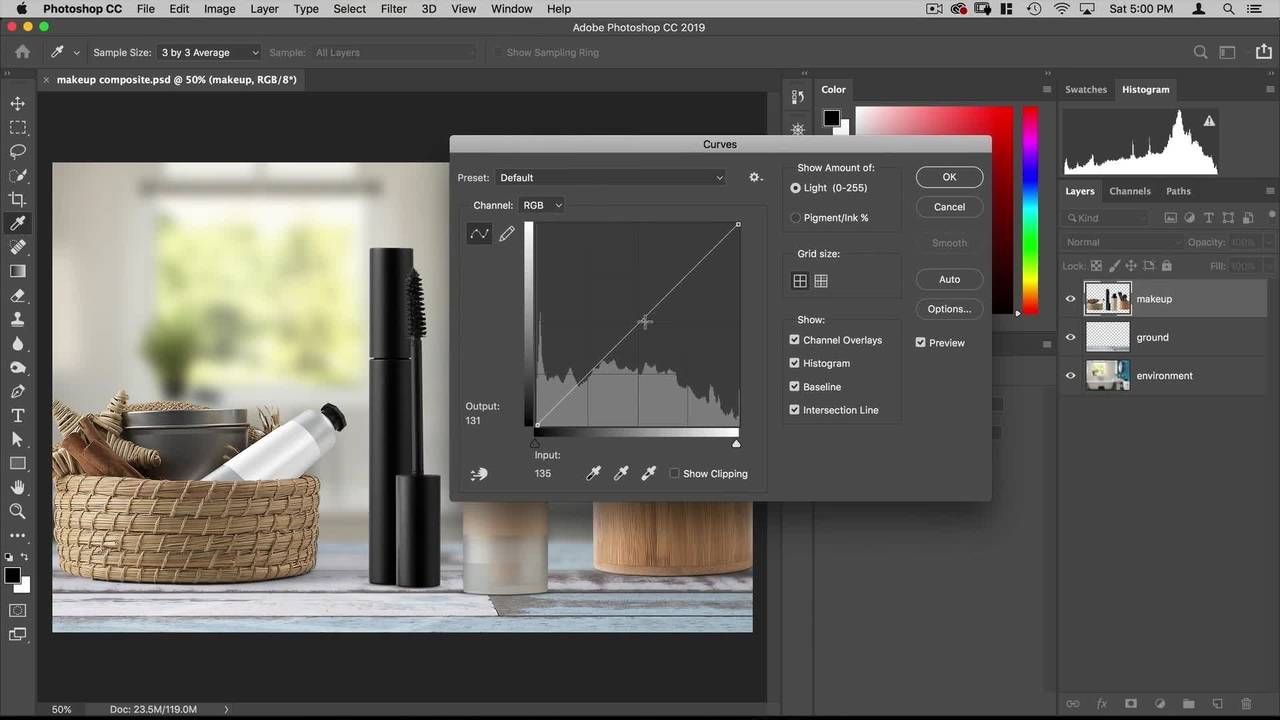Image resolution: width=1280 pixels, height=720 pixels.
Task: Select the Lasso tool
Action: pos(18,151)
